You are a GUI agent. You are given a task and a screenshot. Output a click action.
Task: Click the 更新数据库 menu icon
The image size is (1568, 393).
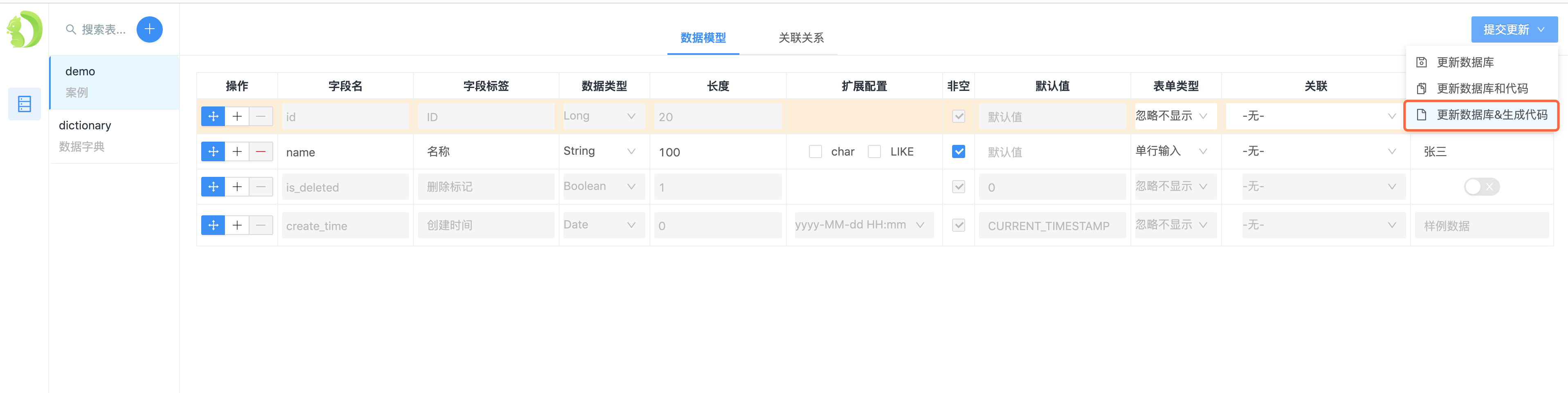coord(1422,62)
